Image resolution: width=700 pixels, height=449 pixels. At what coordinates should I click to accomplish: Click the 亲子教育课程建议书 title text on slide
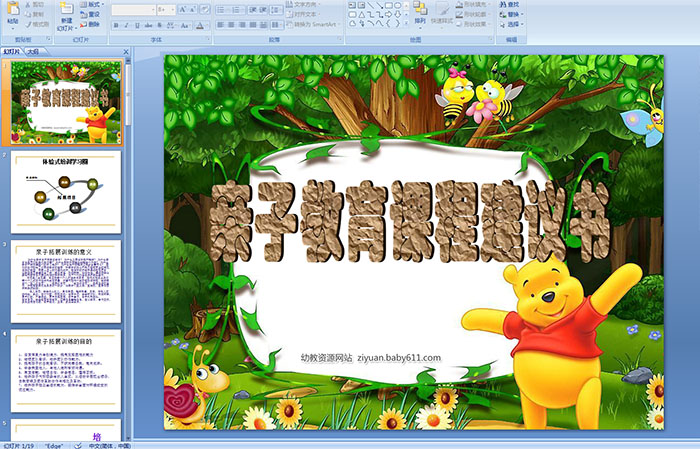pyautogui.click(x=409, y=221)
